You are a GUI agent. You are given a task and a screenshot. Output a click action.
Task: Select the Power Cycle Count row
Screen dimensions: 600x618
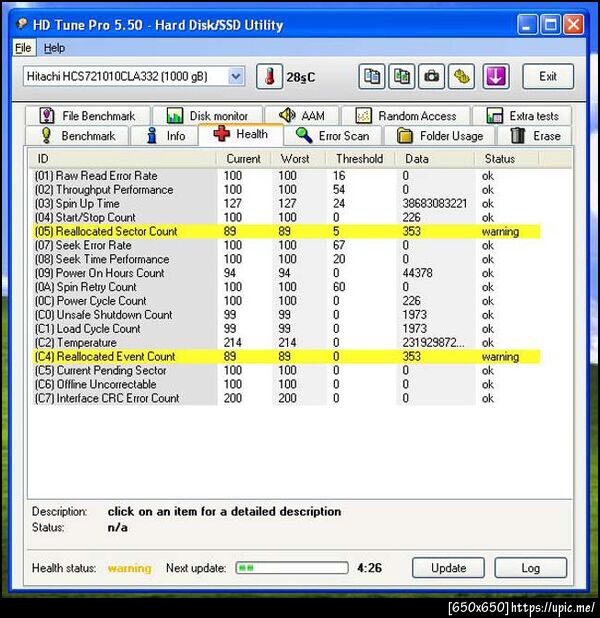(x=287, y=301)
